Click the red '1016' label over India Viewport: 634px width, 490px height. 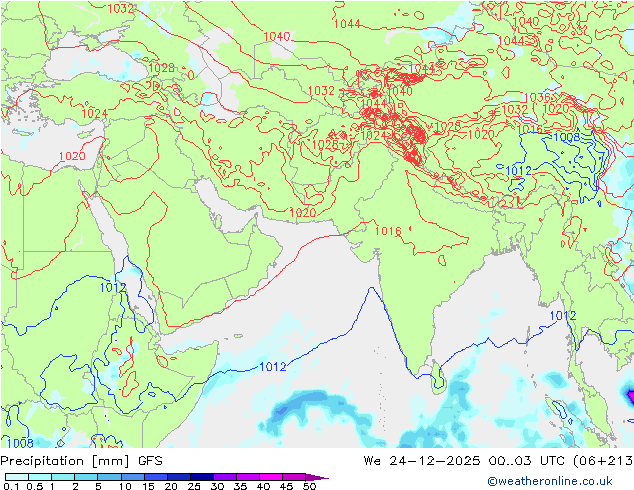[x=388, y=231]
